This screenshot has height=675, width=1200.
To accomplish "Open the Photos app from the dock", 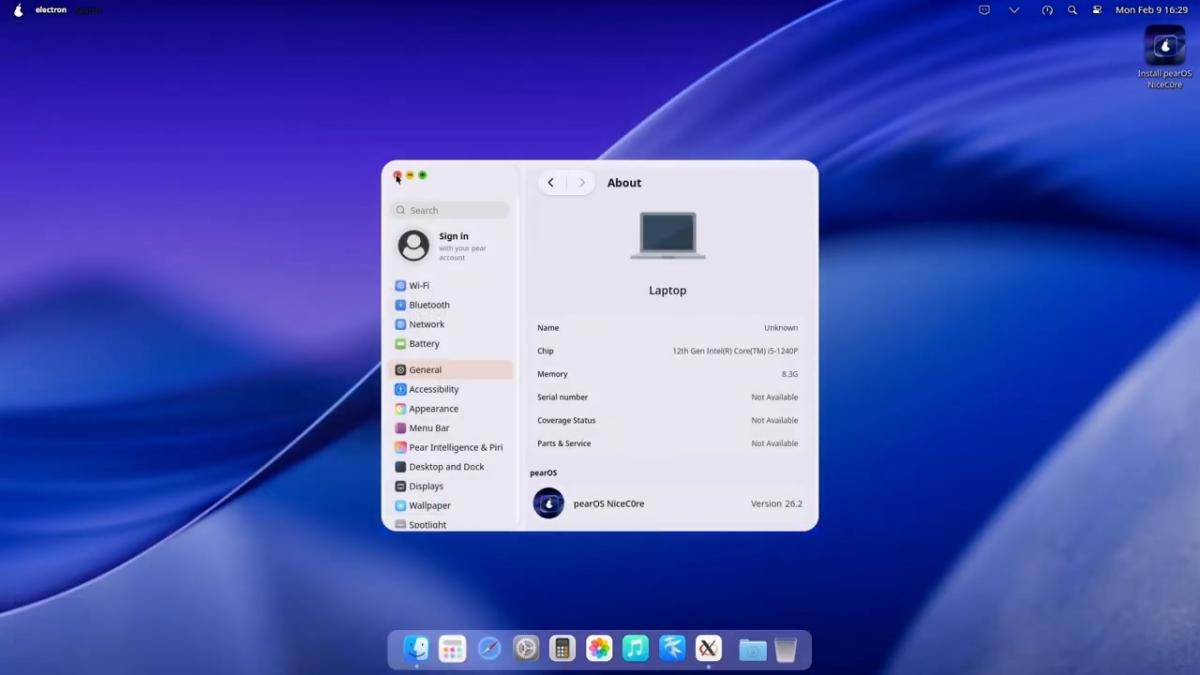I will click(x=599, y=649).
